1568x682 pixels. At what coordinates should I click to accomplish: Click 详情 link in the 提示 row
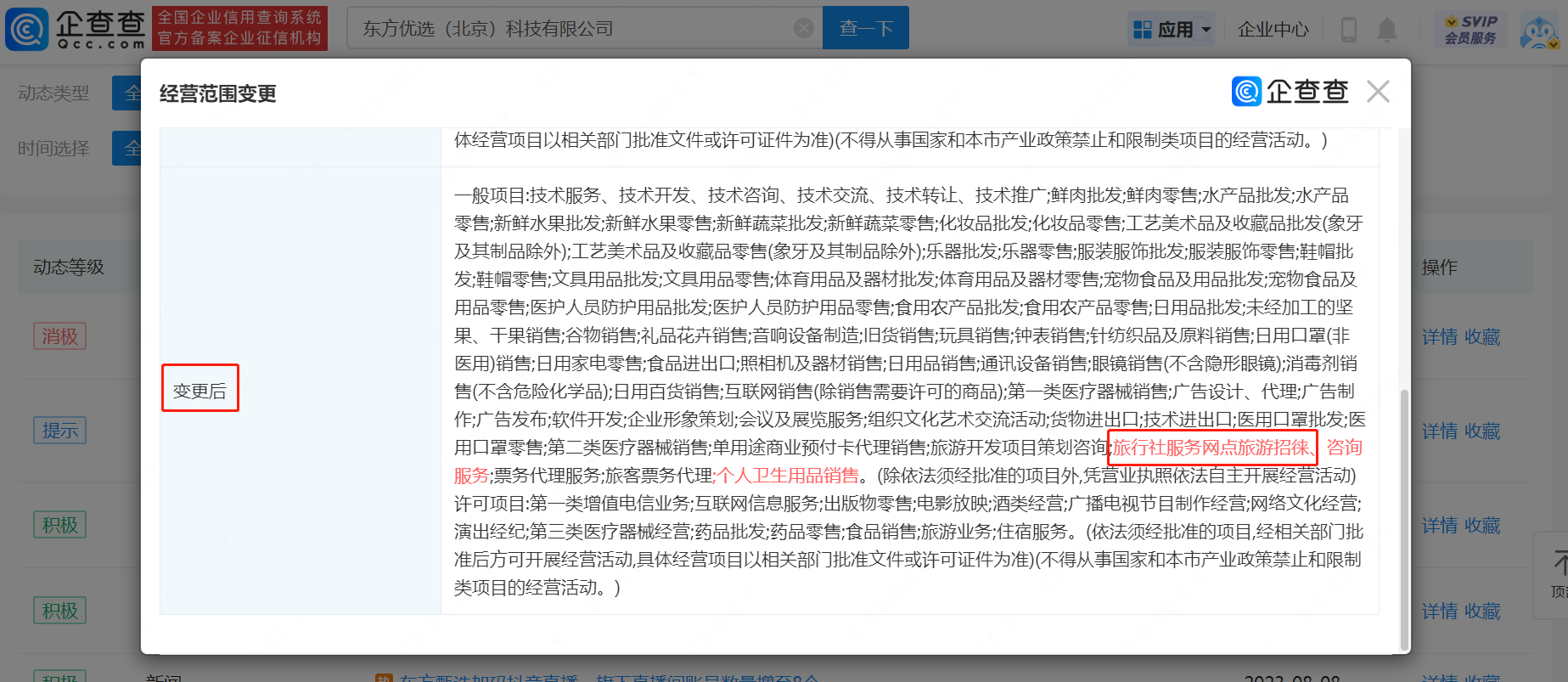pyautogui.click(x=1440, y=431)
